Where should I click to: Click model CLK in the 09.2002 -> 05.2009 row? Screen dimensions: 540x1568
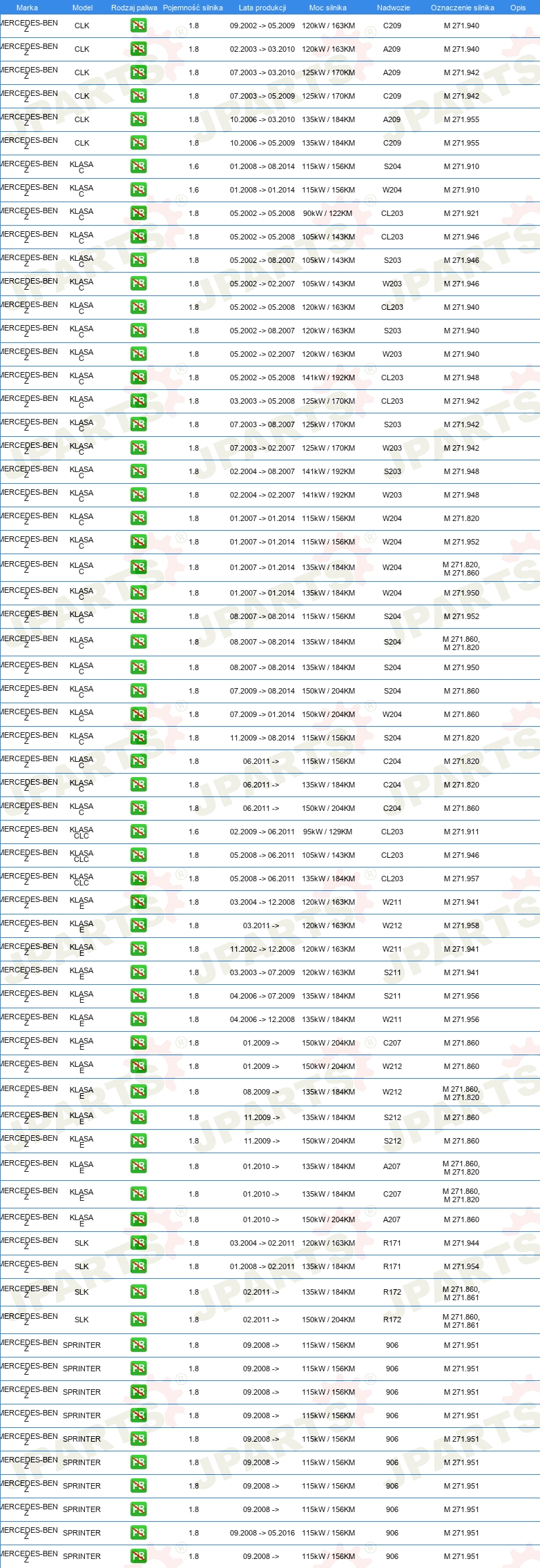coord(81,26)
